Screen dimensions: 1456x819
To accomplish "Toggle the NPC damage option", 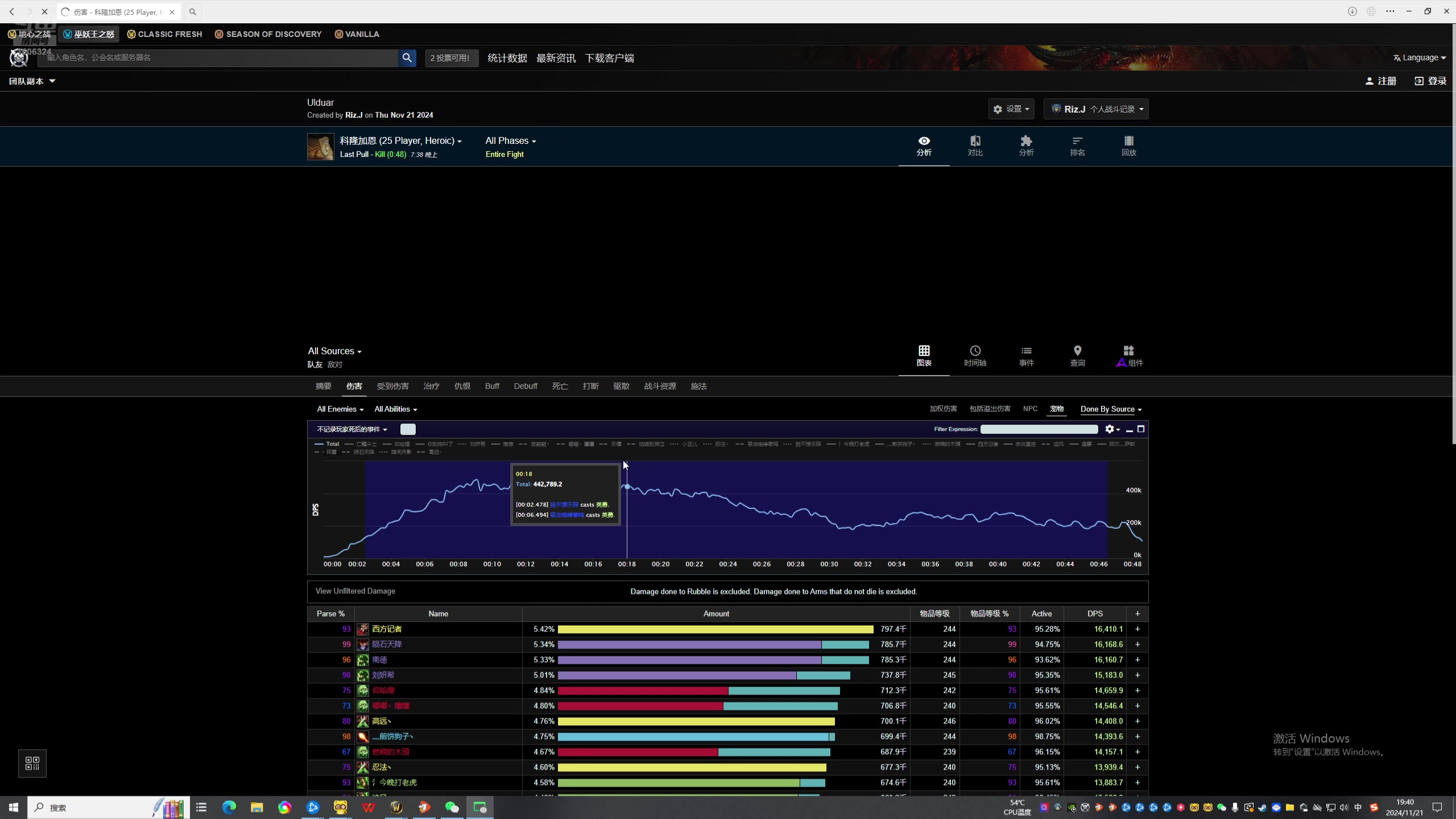I will [x=1030, y=409].
